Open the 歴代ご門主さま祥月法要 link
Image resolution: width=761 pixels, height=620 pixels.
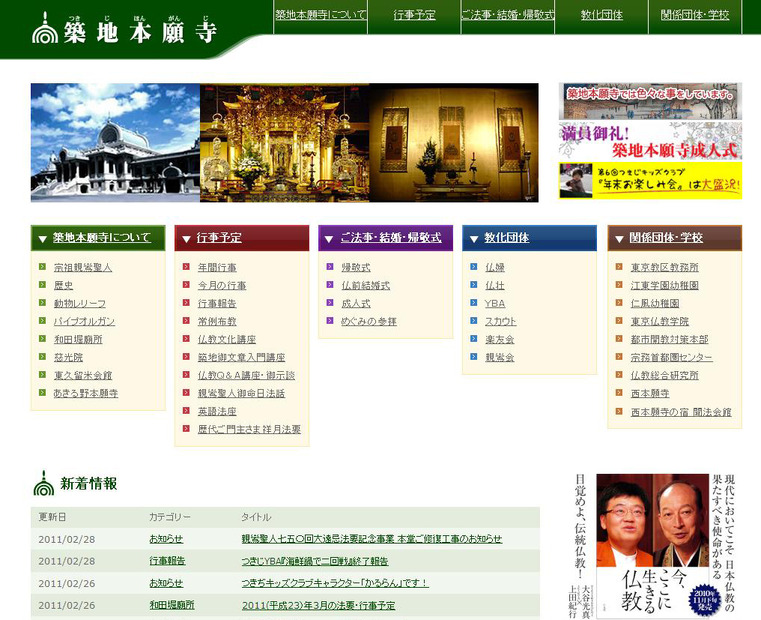click(x=249, y=429)
